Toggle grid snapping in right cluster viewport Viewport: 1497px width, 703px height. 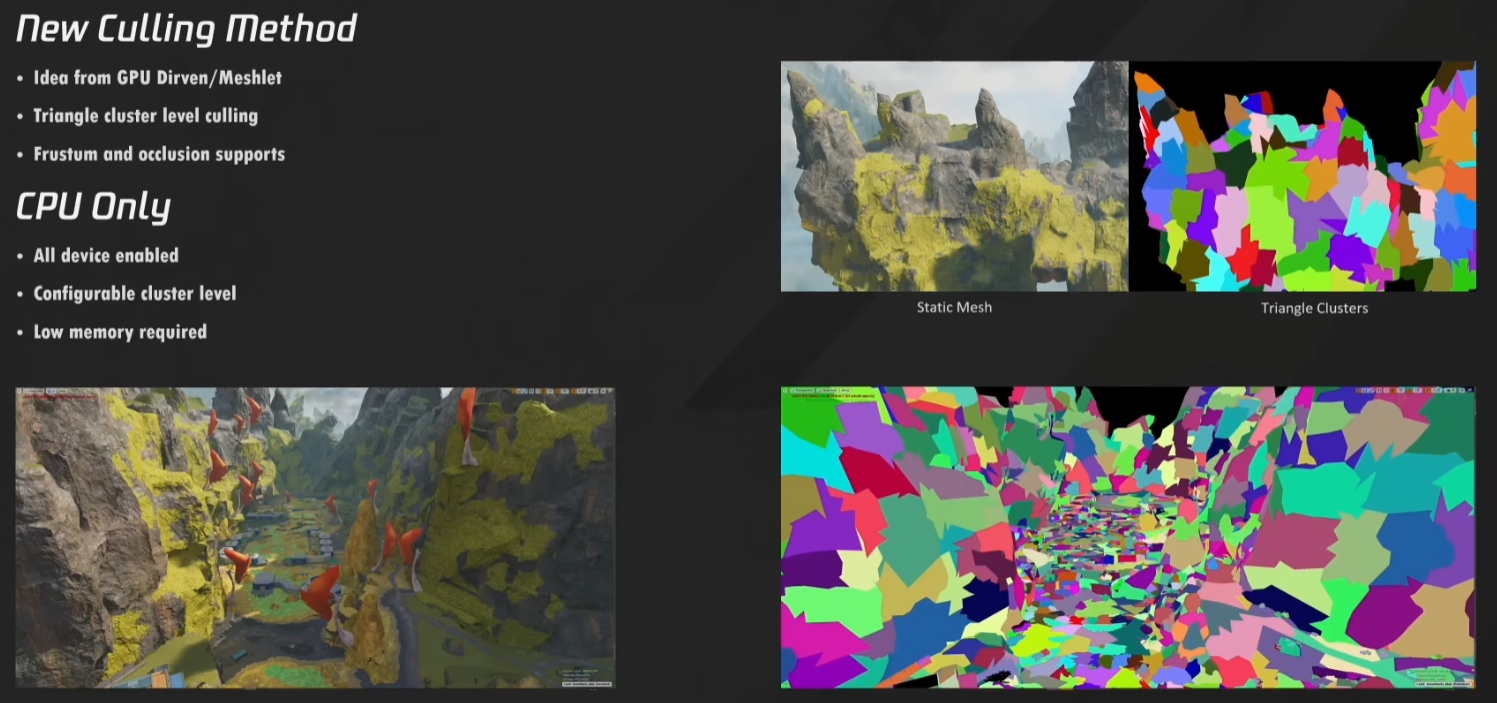[1394, 391]
